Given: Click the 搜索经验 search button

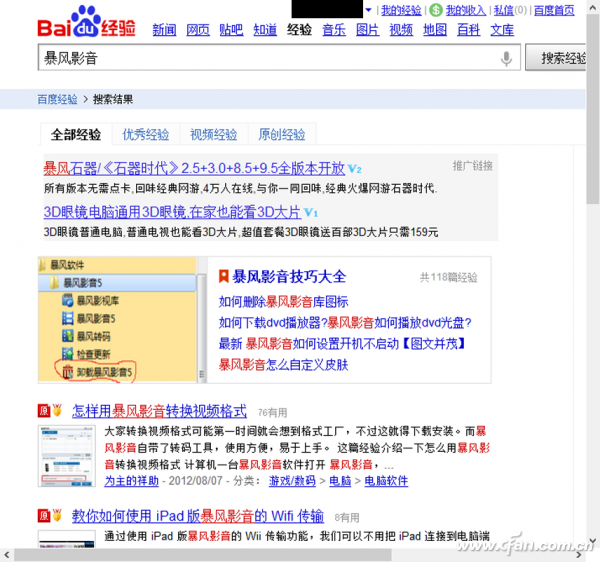Looking at the screenshot, I should (x=556, y=58).
